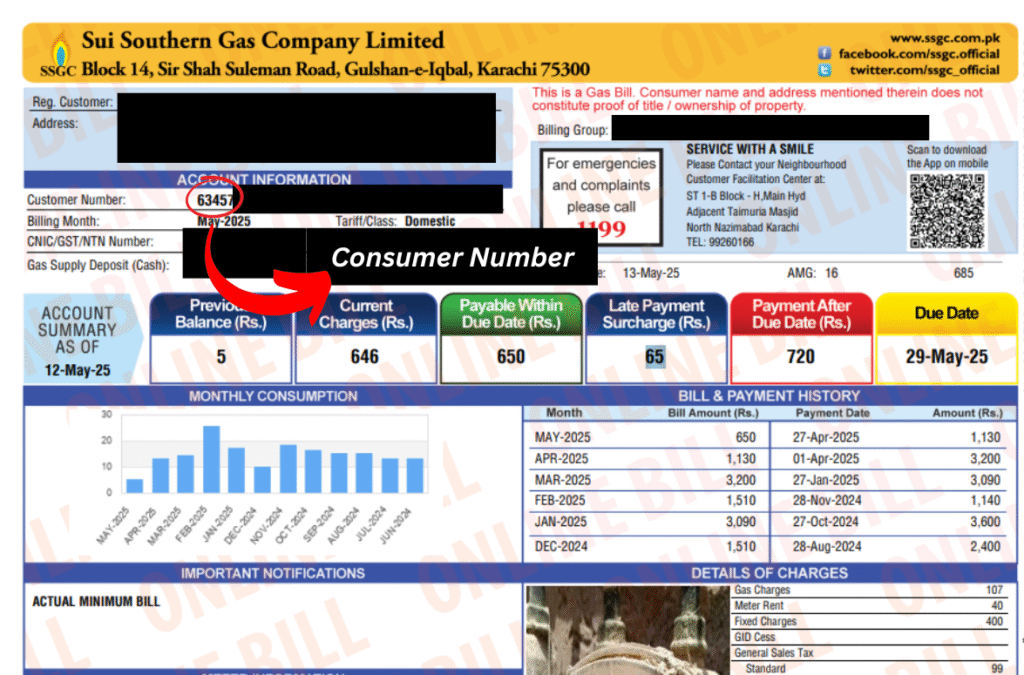Click the payment date '27-Apr-2025'
The height and width of the screenshot is (675, 1024).
click(826, 437)
